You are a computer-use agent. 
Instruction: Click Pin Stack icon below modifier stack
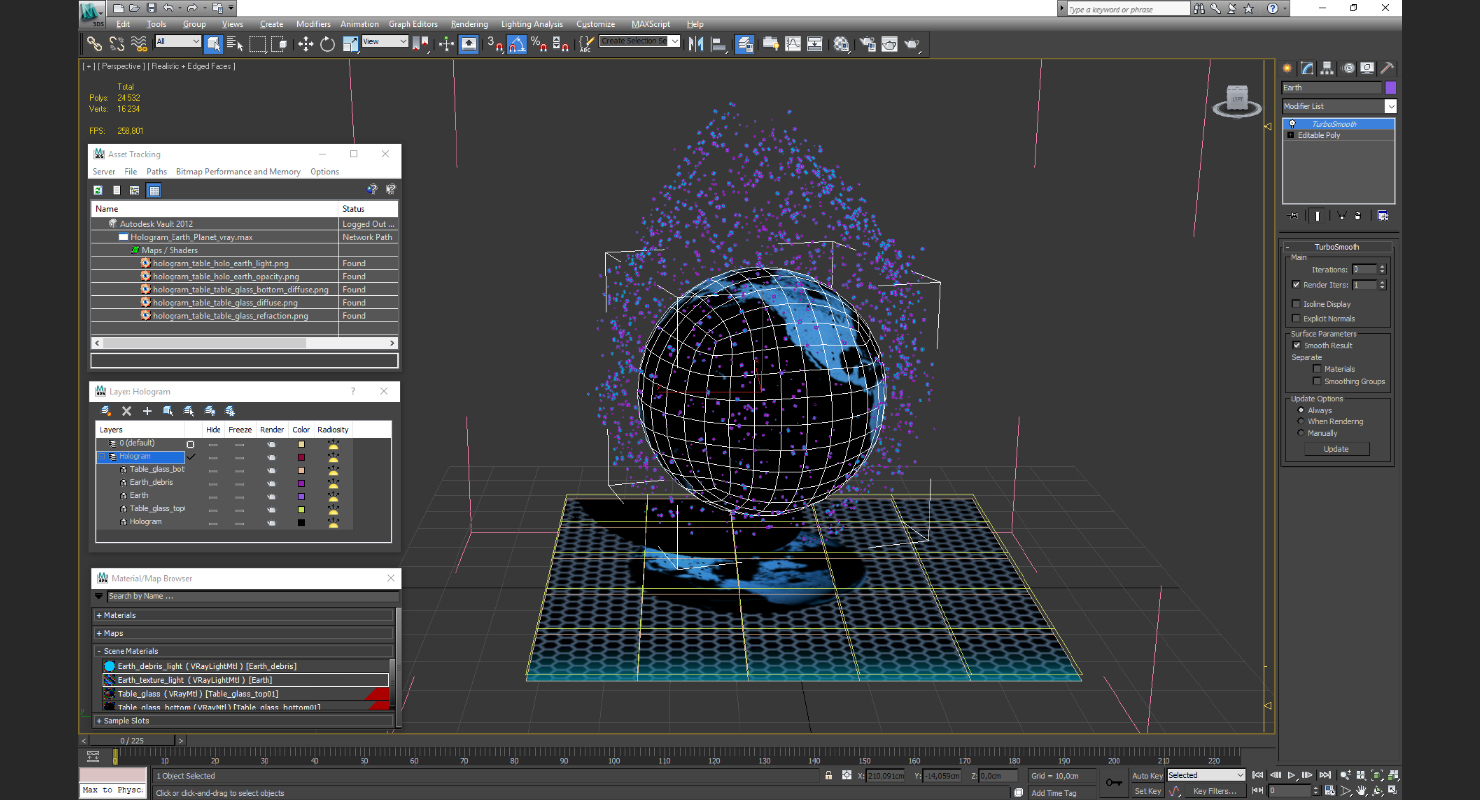tap(1294, 216)
